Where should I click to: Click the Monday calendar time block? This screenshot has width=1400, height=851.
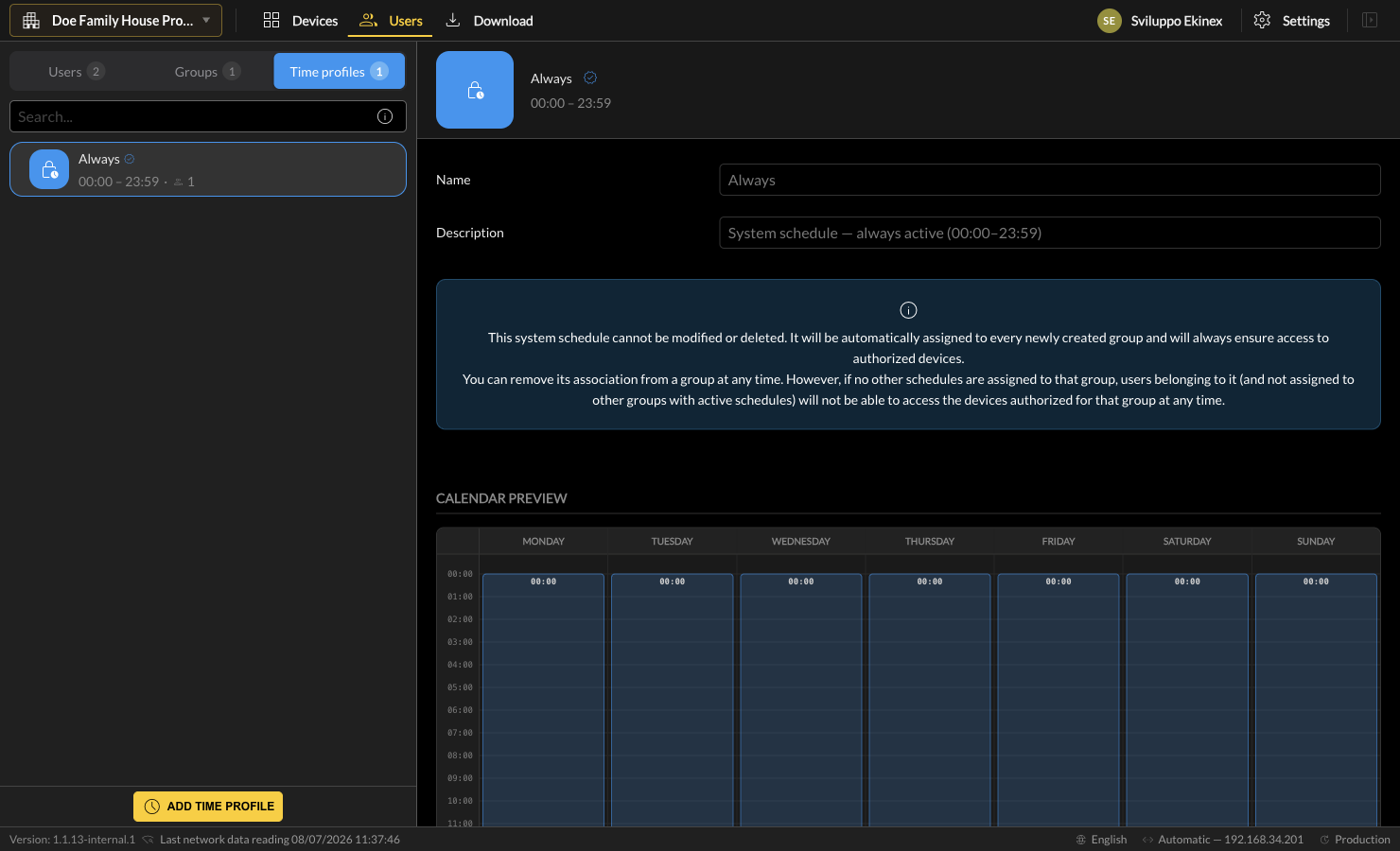(x=543, y=700)
